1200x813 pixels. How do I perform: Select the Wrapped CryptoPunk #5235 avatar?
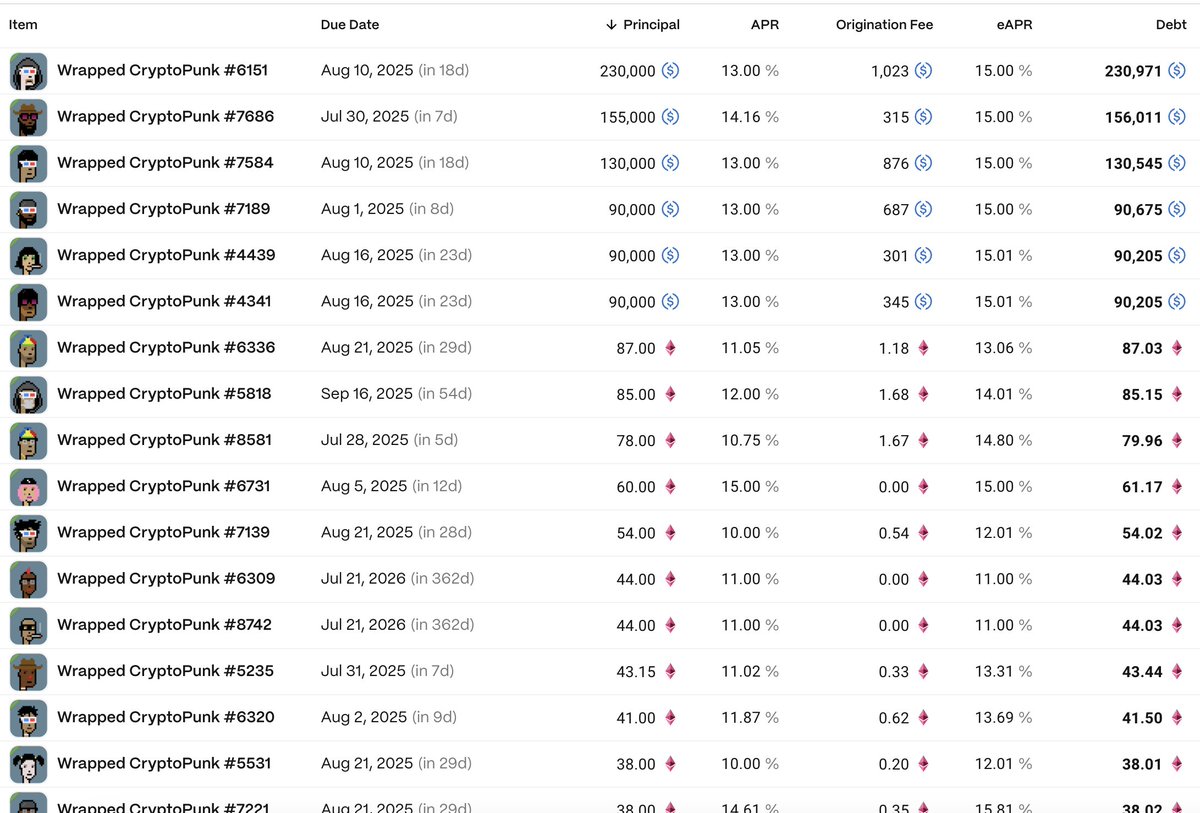[28, 671]
